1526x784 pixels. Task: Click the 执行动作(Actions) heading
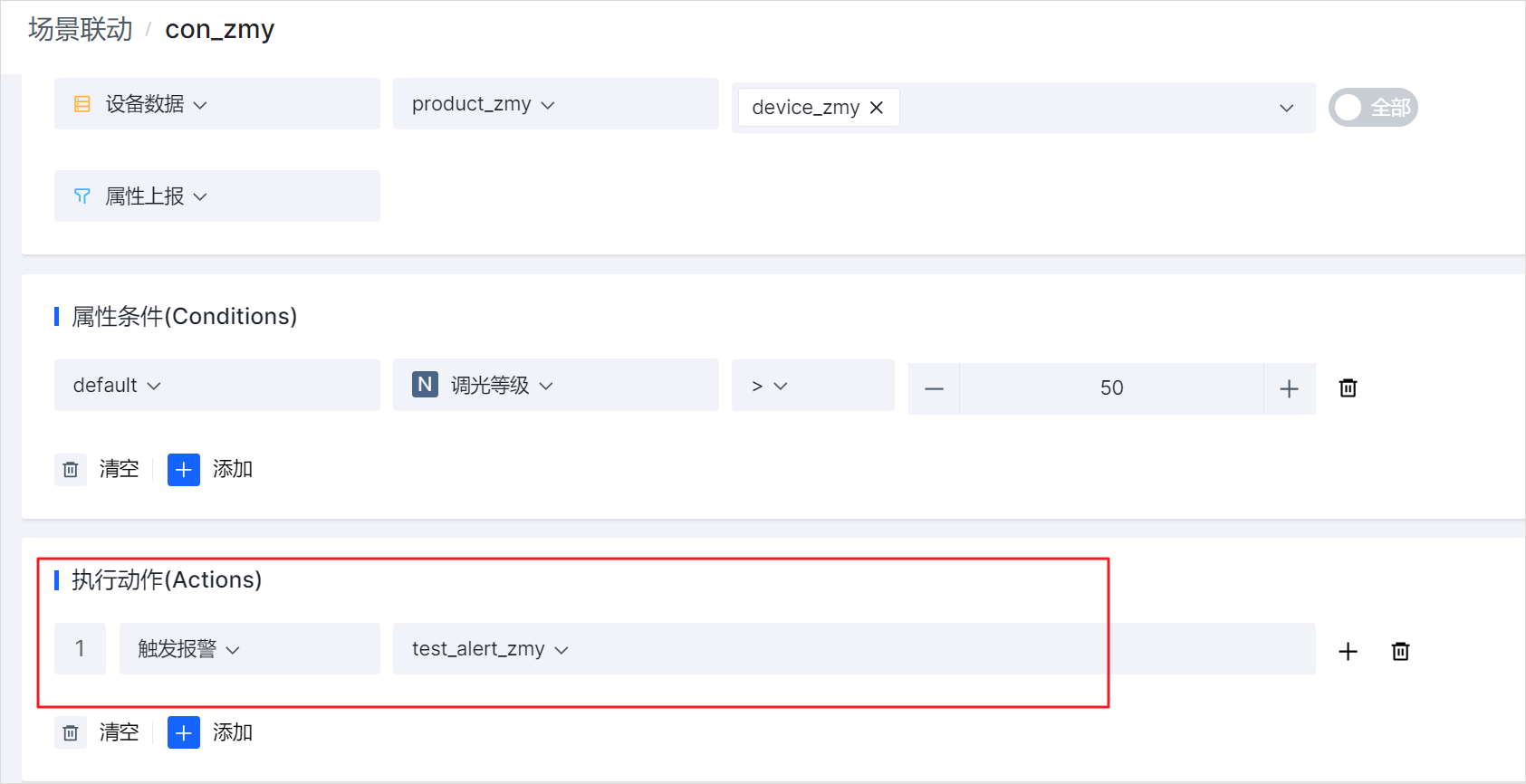coord(167,579)
